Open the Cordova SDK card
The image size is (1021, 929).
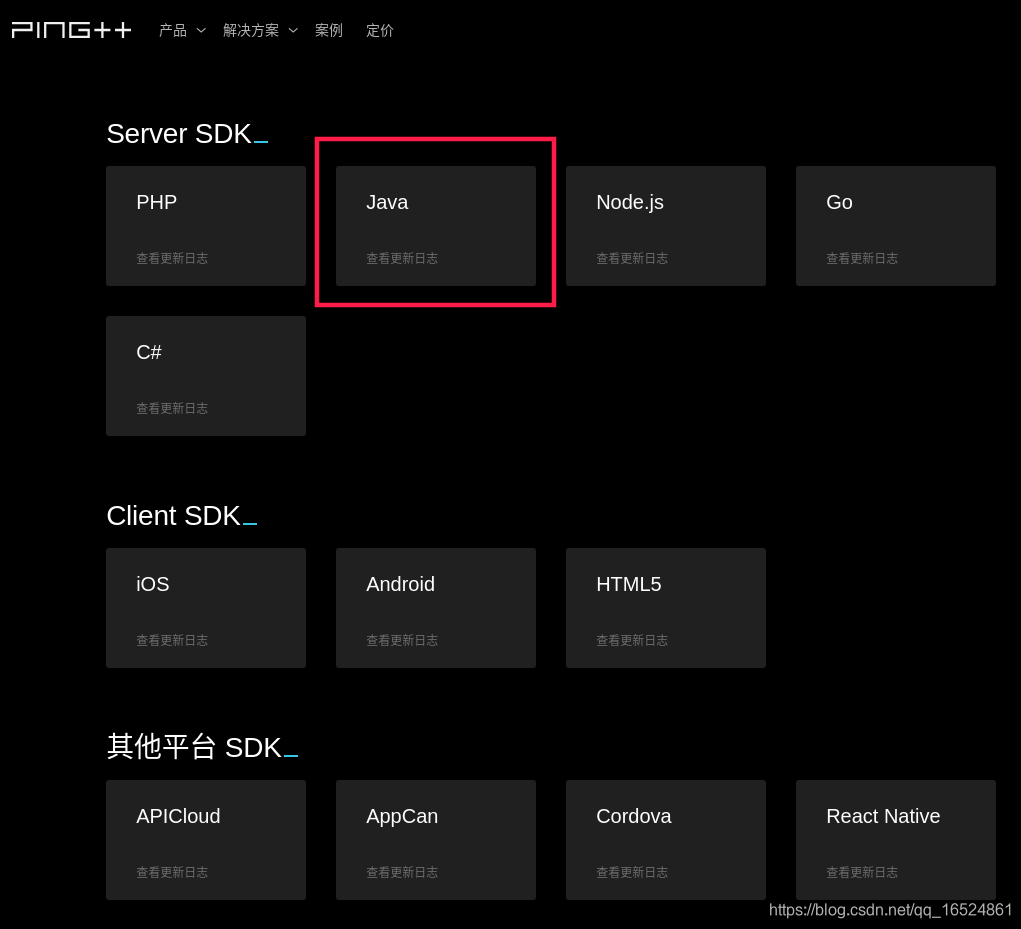pyautogui.click(x=665, y=840)
